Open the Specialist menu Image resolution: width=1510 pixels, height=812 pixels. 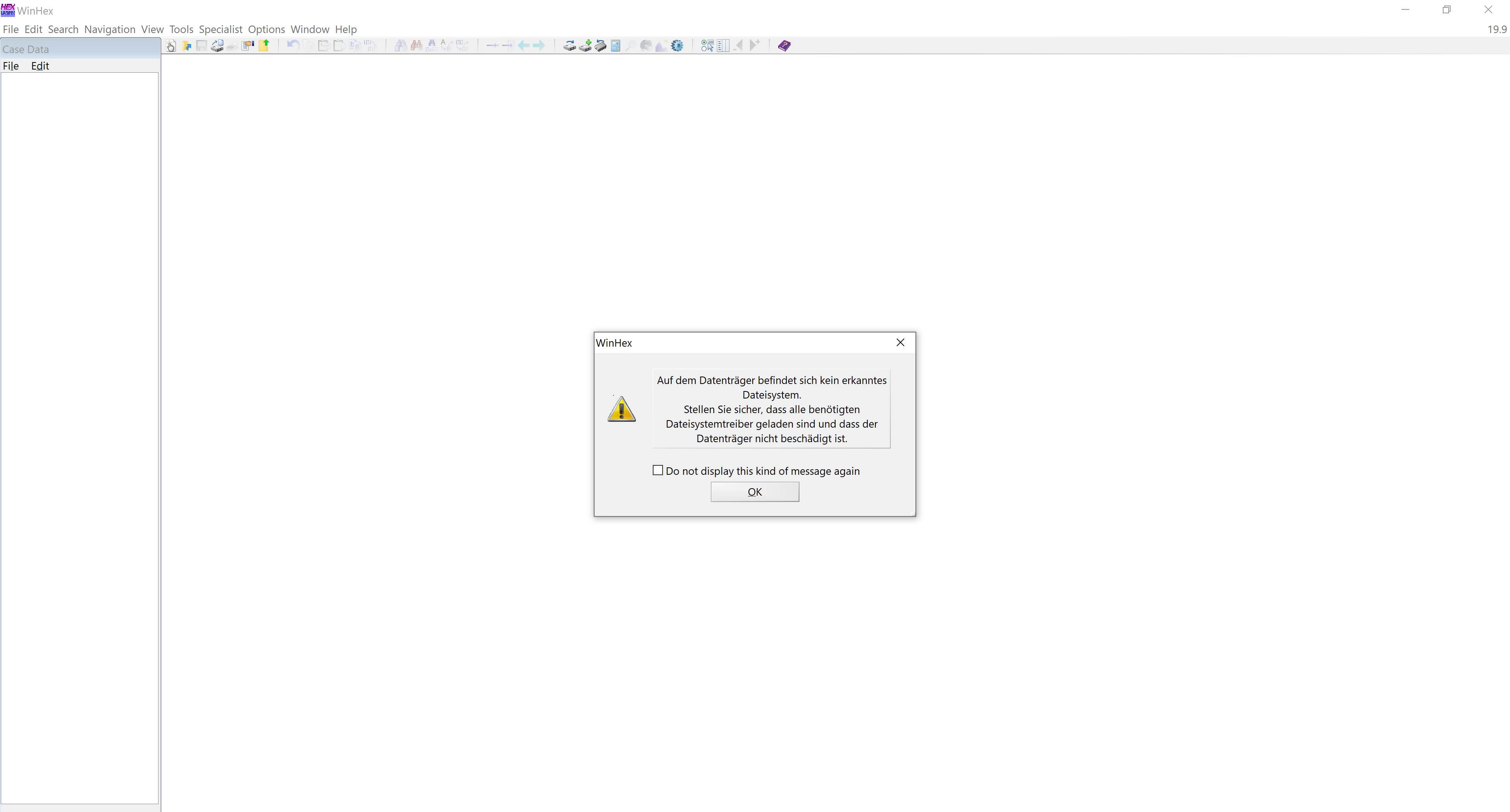220,29
